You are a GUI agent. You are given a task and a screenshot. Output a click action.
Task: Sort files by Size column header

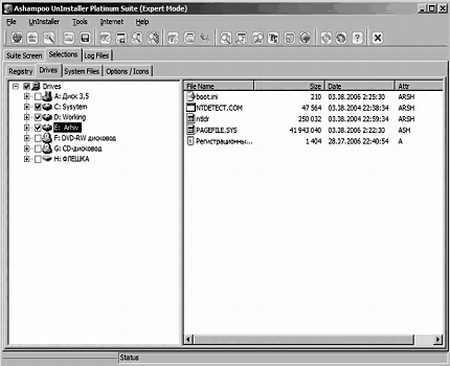[289, 86]
